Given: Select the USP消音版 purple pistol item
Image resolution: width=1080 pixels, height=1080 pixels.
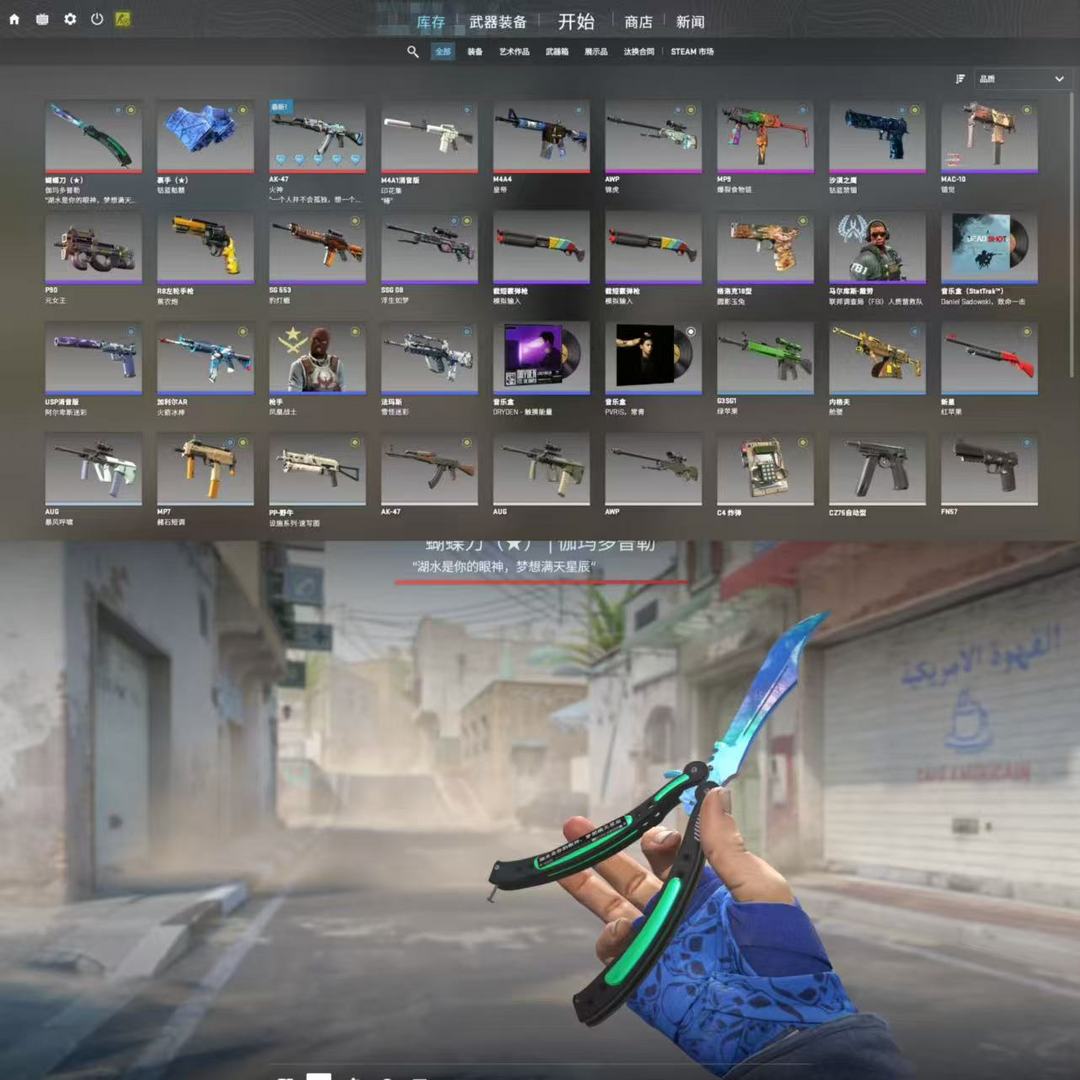Looking at the screenshot, I should click(x=94, y=358).
